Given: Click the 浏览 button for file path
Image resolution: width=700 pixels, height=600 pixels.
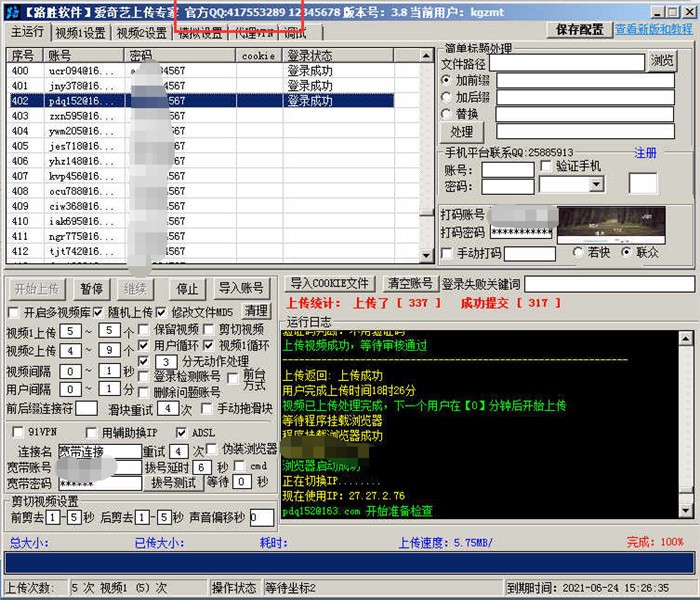Looking at the screenshot, I should click(662, 61).
